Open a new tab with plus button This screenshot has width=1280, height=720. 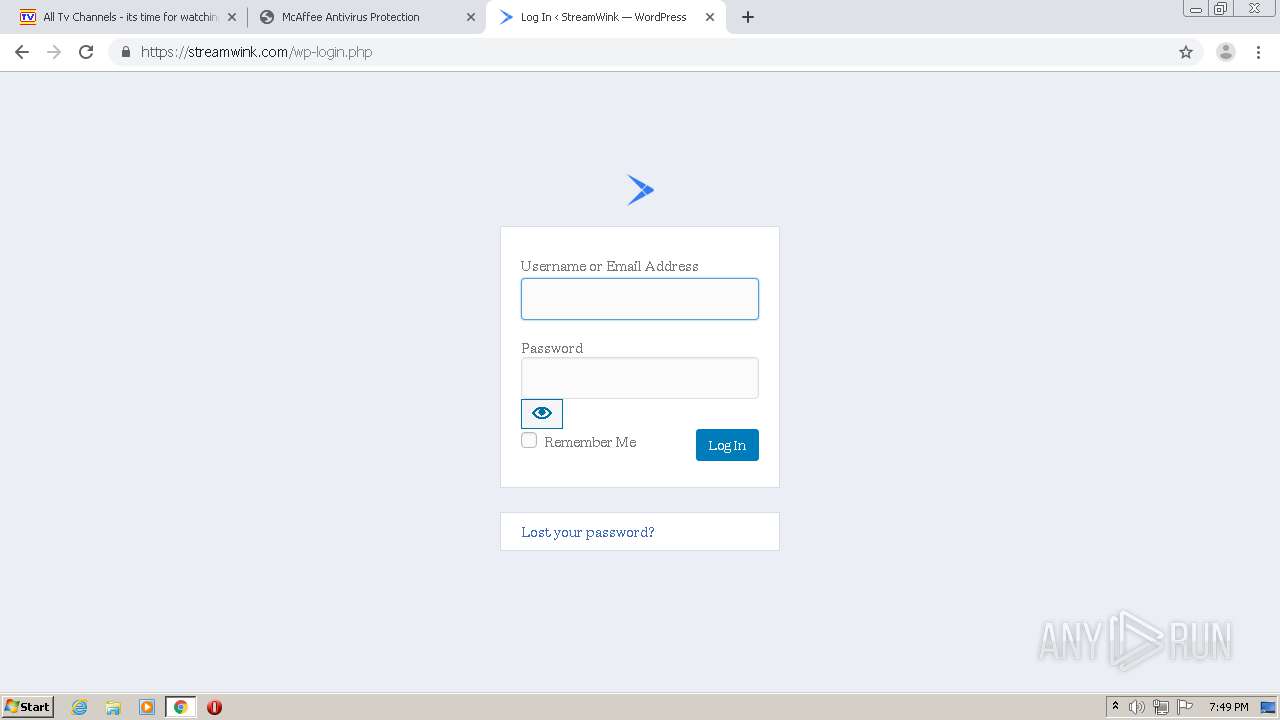tap(748, 17)
